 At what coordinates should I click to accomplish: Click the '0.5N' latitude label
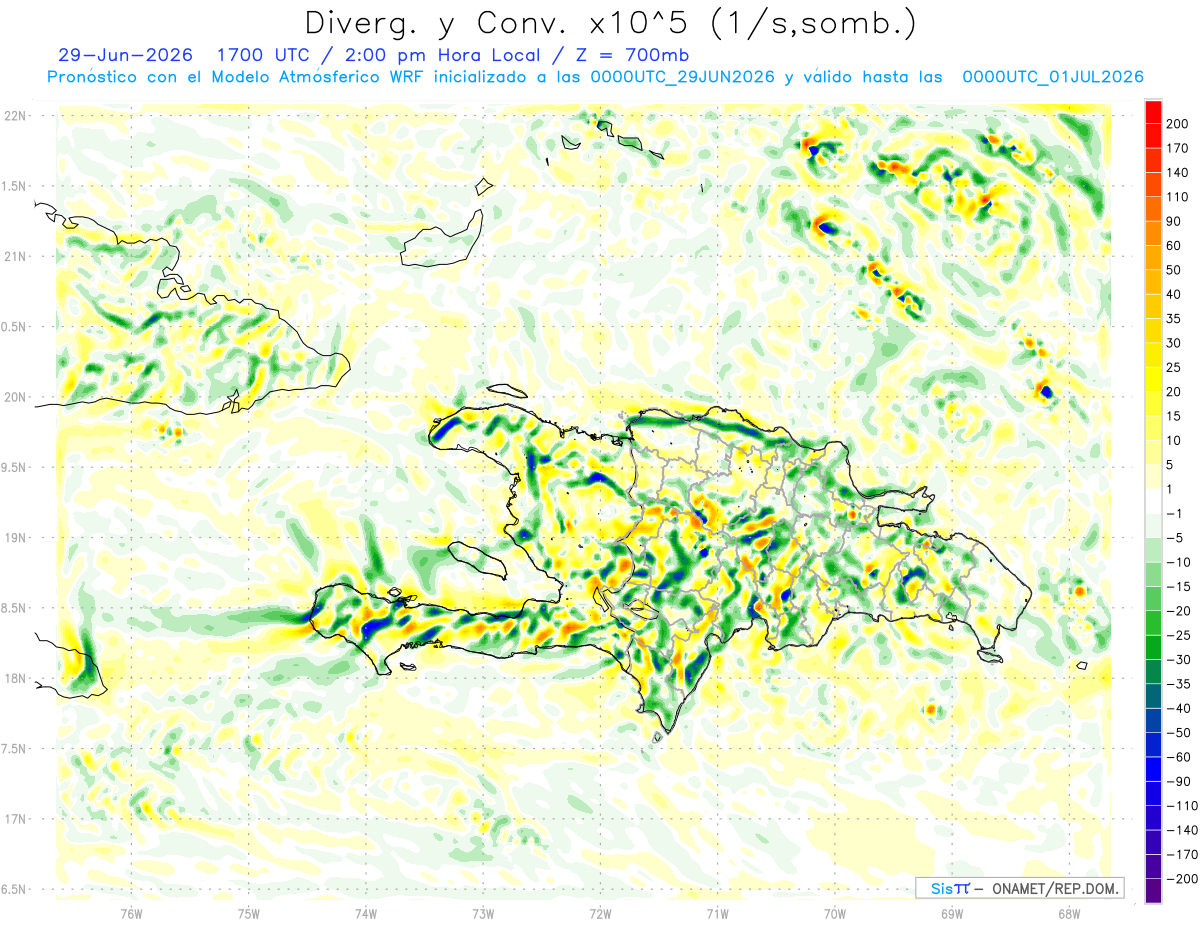pyautogui.click(x=15, y=327)
